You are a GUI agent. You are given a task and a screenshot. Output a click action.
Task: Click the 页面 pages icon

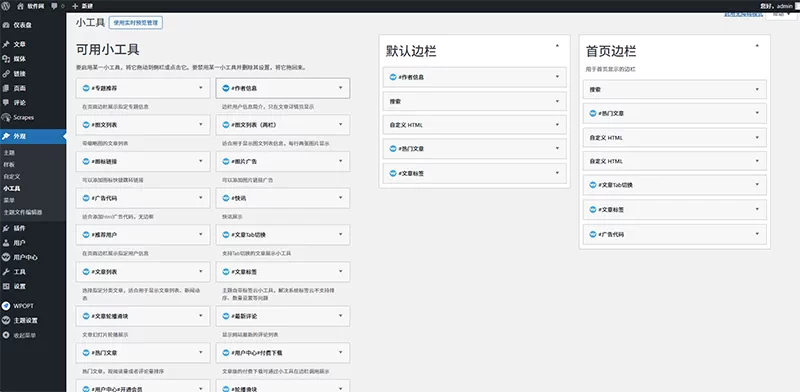[x=6, y=88]
